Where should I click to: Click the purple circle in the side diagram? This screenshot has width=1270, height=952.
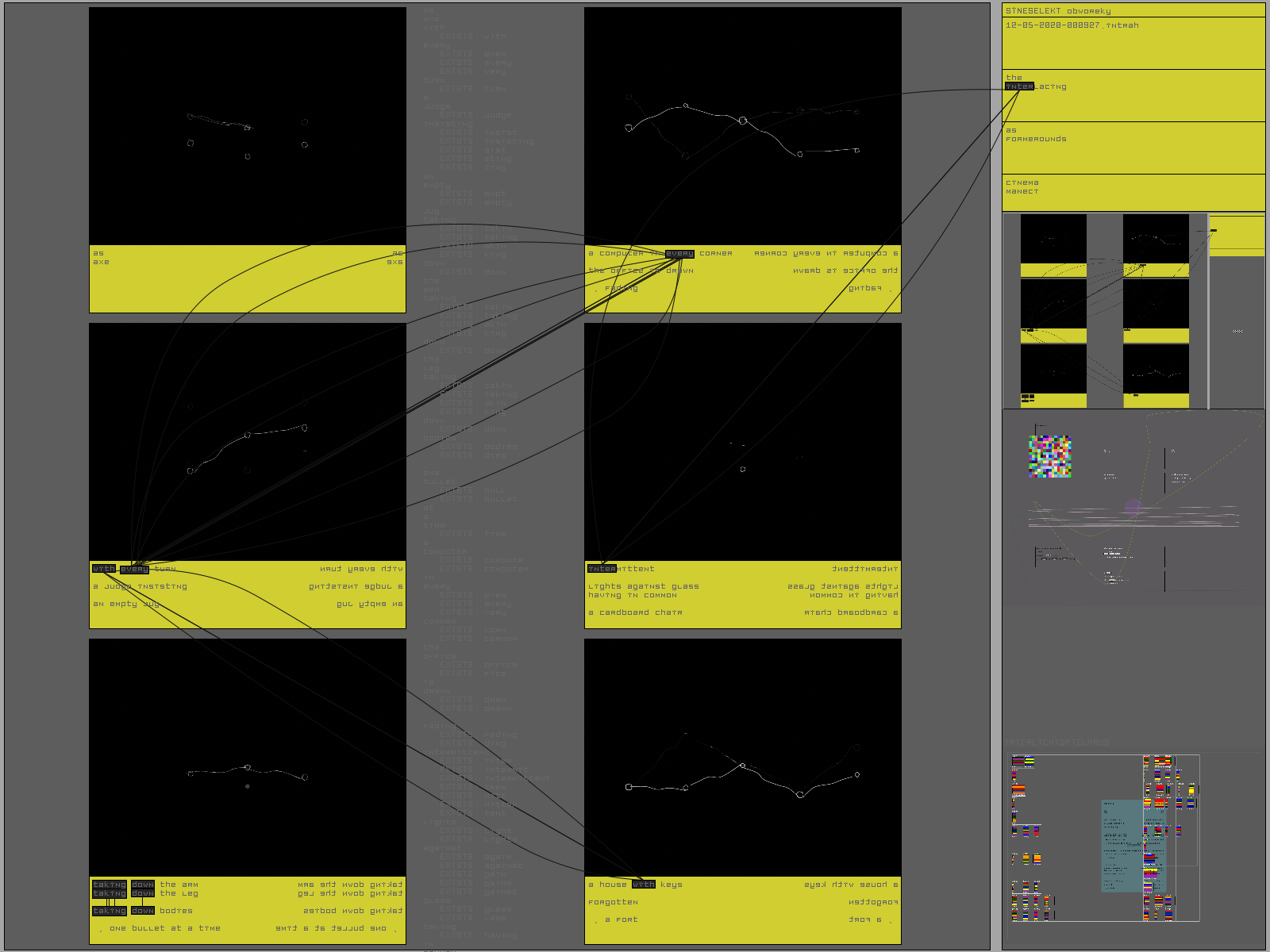click(x=1133, y=507)
